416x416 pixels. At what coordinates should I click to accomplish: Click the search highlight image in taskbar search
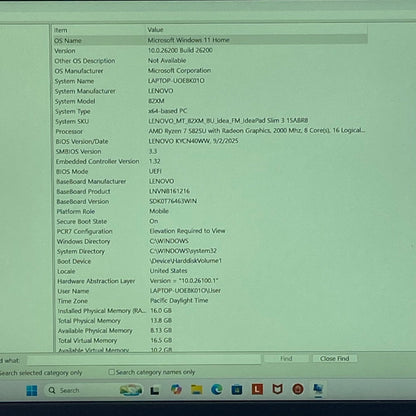(x=131, y=390)
